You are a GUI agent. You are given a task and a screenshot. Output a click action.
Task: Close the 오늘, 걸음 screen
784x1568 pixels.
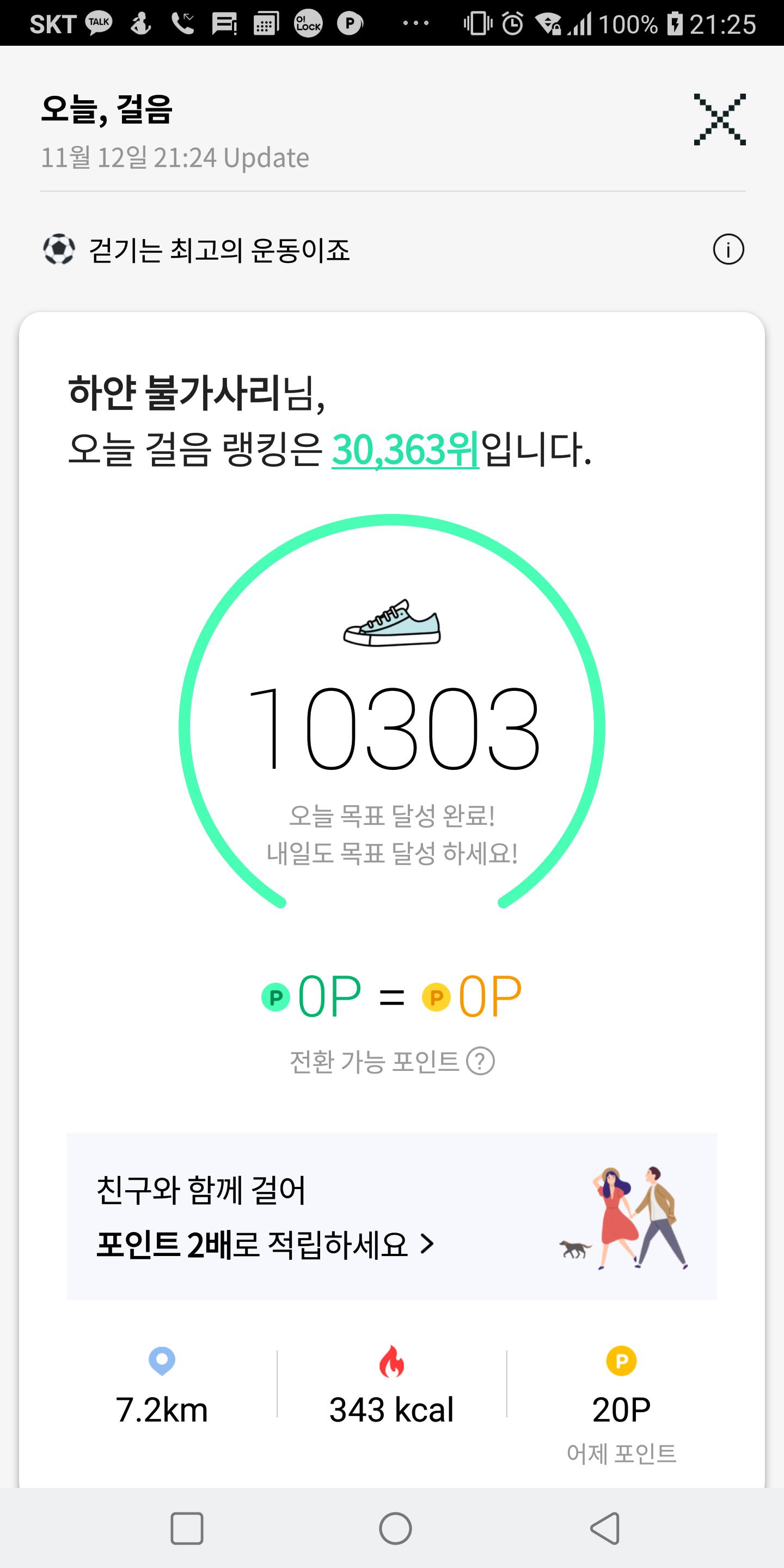pos(719,119)
